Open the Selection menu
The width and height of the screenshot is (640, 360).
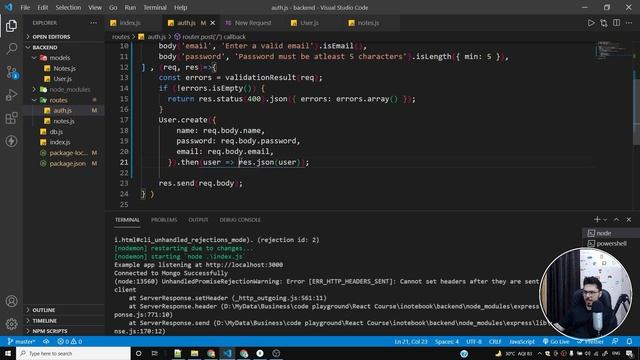(x=68, y=7)
